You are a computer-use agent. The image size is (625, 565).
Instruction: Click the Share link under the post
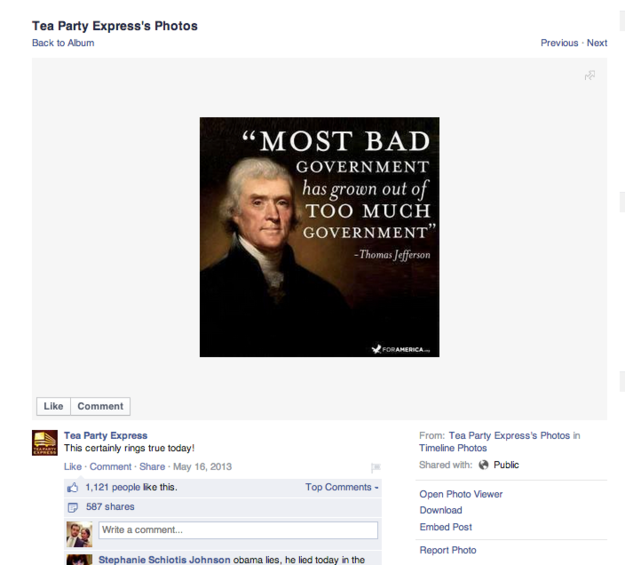point(152,467)
